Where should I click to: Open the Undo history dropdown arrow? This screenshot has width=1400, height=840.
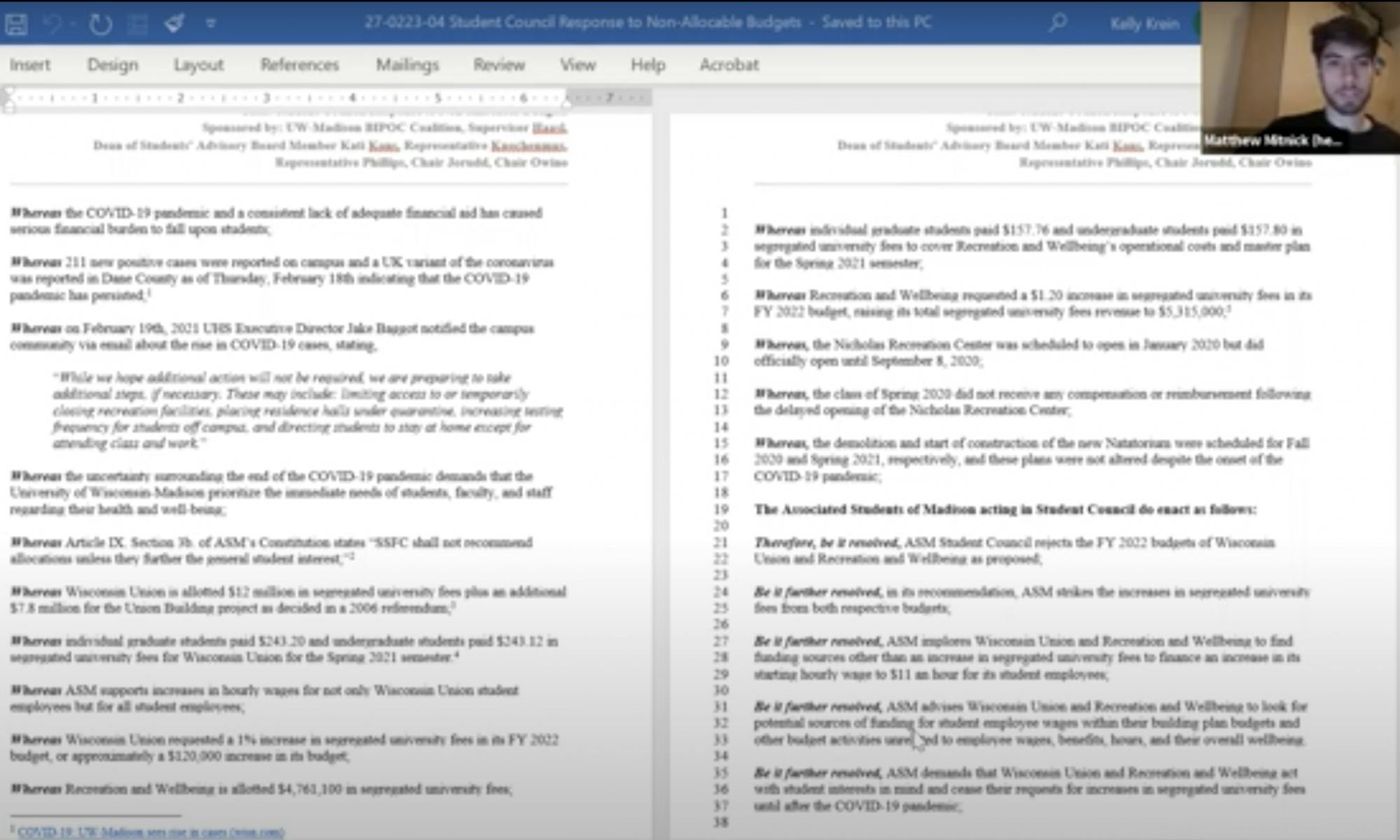pyautogui.click(x=73, y=23)
